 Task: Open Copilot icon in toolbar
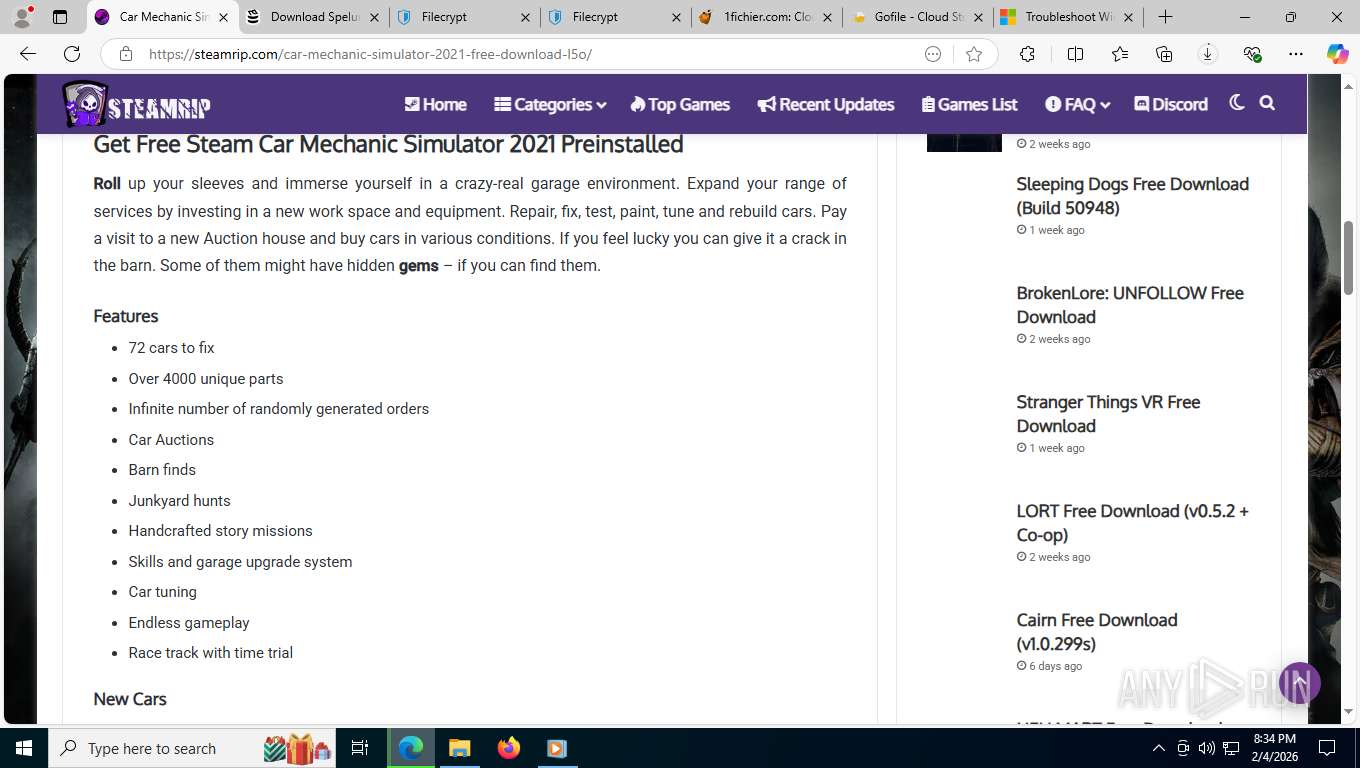1338,54
